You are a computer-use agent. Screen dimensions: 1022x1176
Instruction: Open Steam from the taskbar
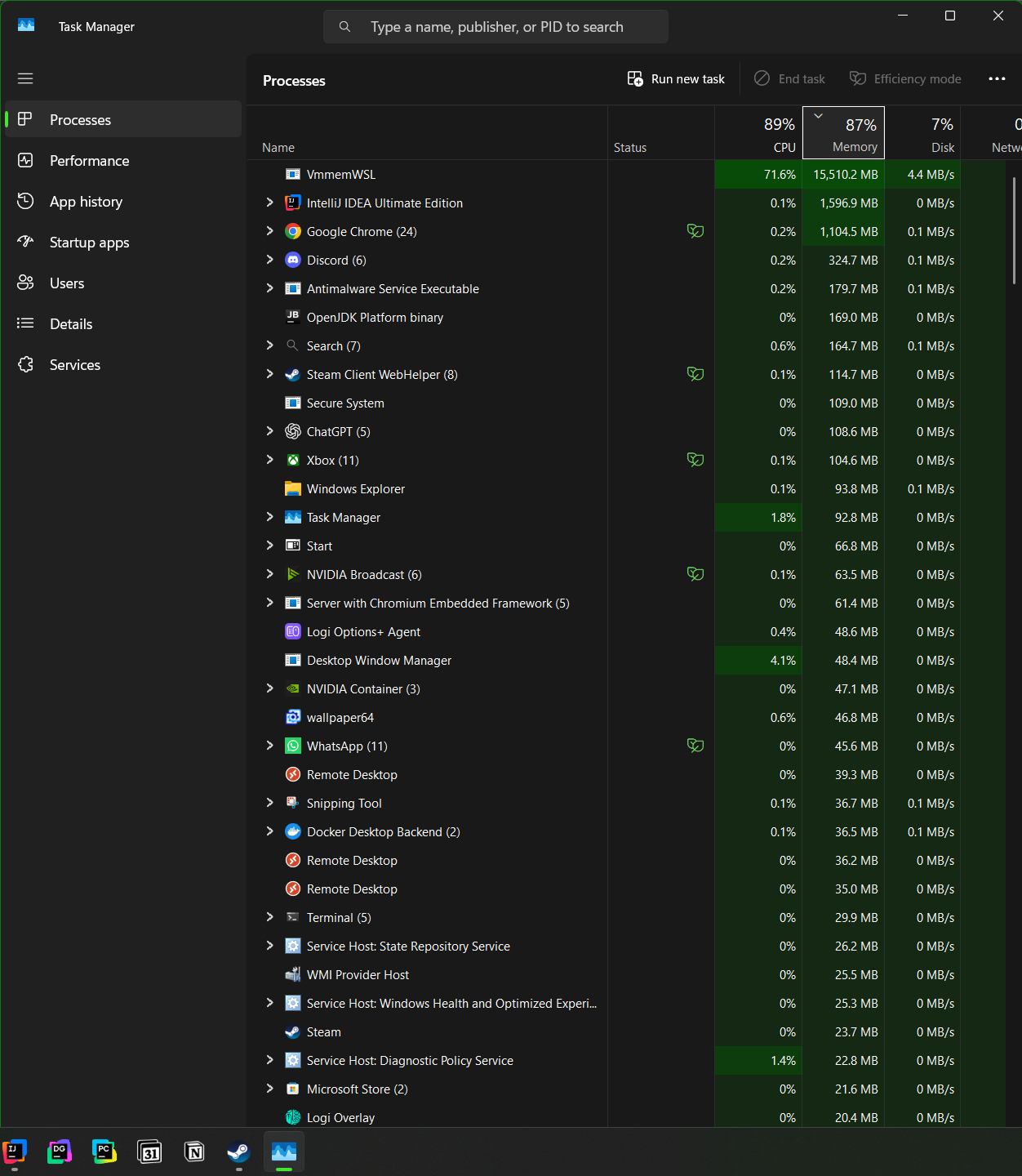coord(238,1151)
